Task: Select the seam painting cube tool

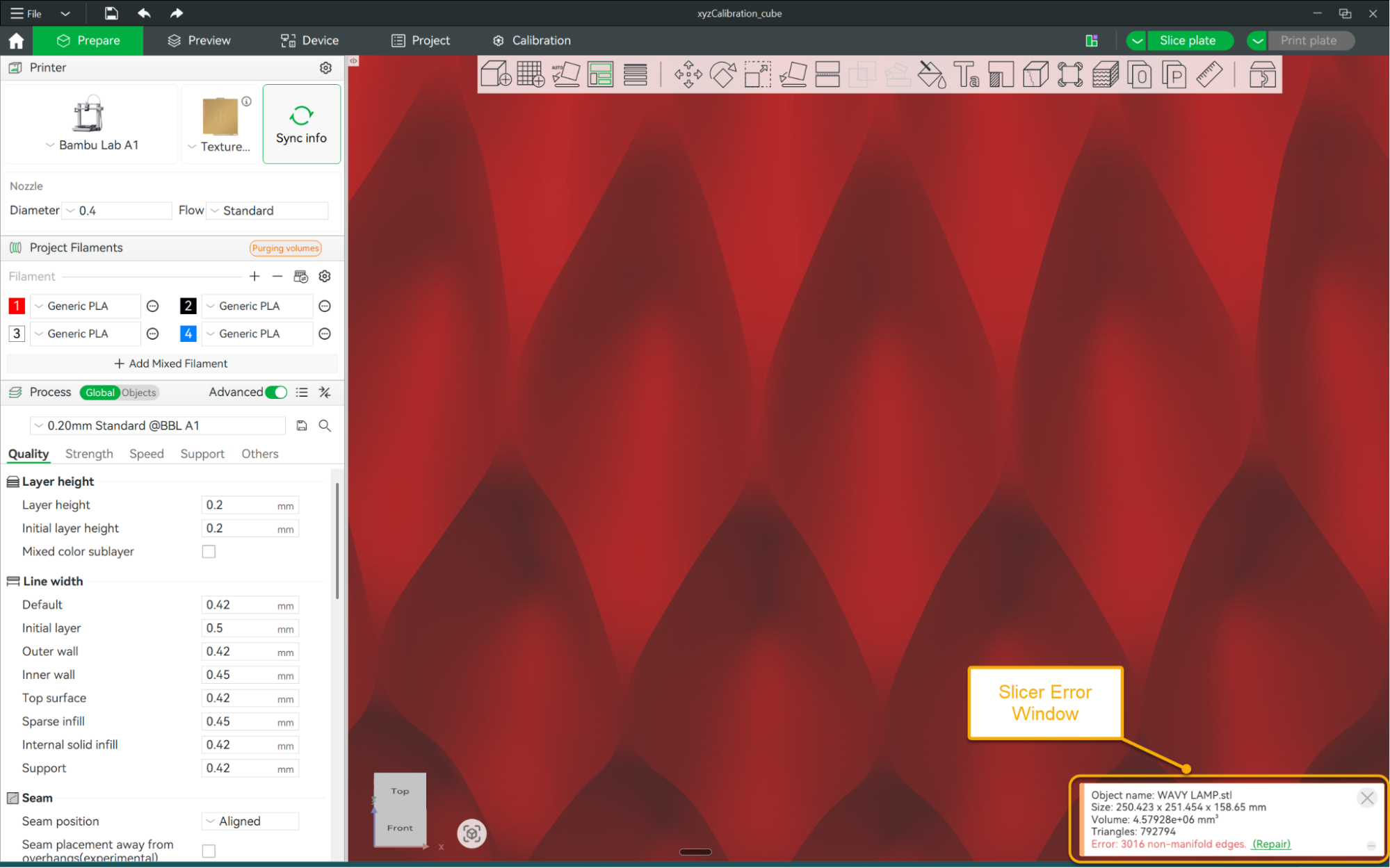Action: pyautogui.click(x=1035, y=74)
